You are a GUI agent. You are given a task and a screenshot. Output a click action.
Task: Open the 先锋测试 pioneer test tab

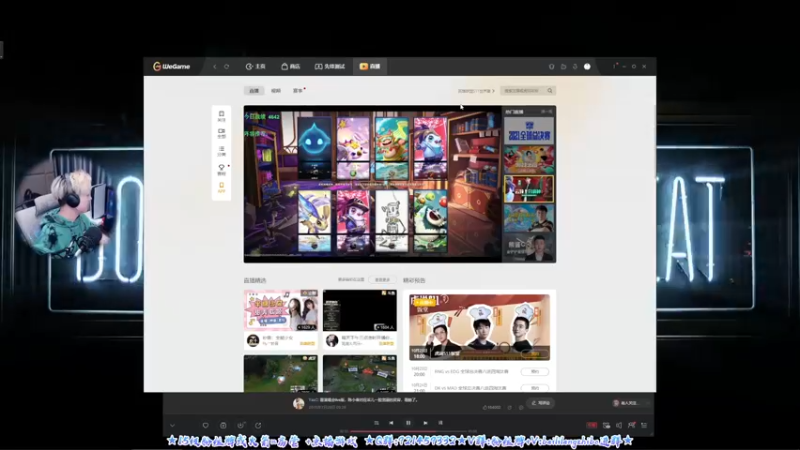click(x=330, y=66)
